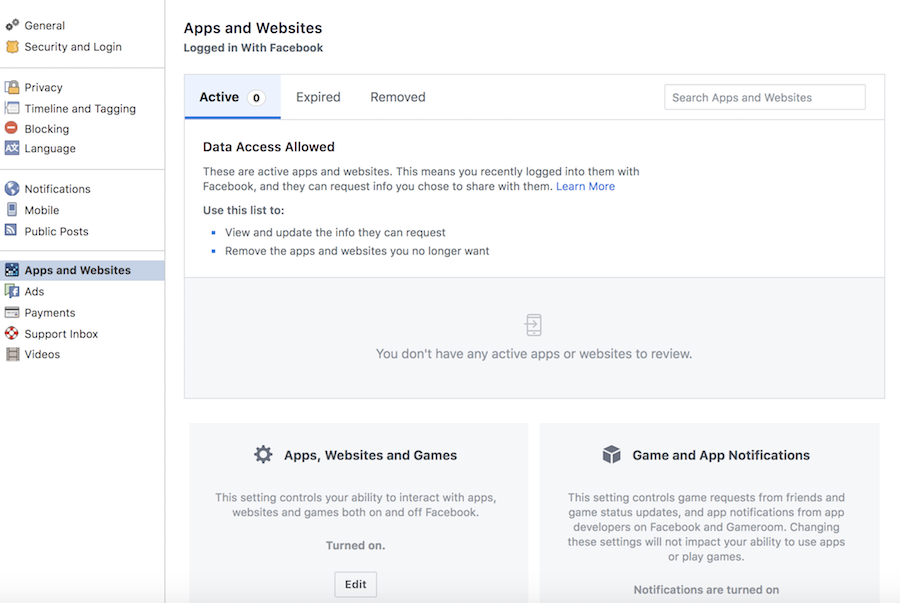This screenshot has width=900, height=603.
Task: Open the Blocking settings page
Action: pyautogui.click(x=45, y=128)
